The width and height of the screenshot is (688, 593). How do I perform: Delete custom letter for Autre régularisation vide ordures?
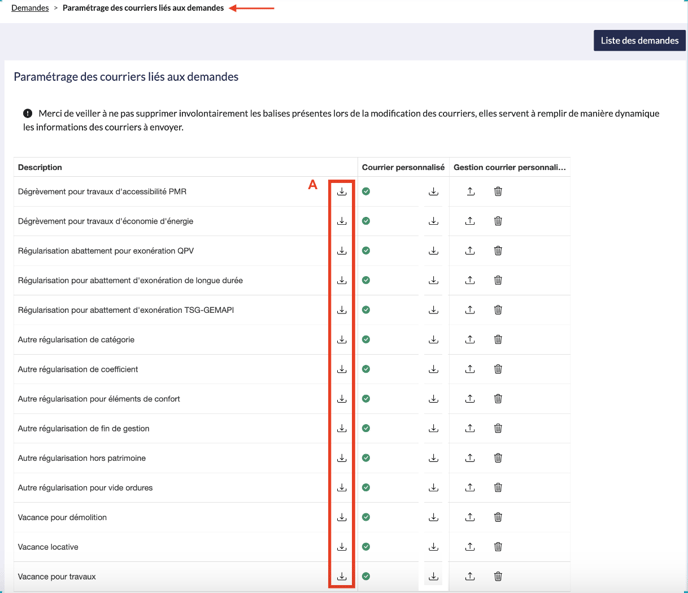498,488
